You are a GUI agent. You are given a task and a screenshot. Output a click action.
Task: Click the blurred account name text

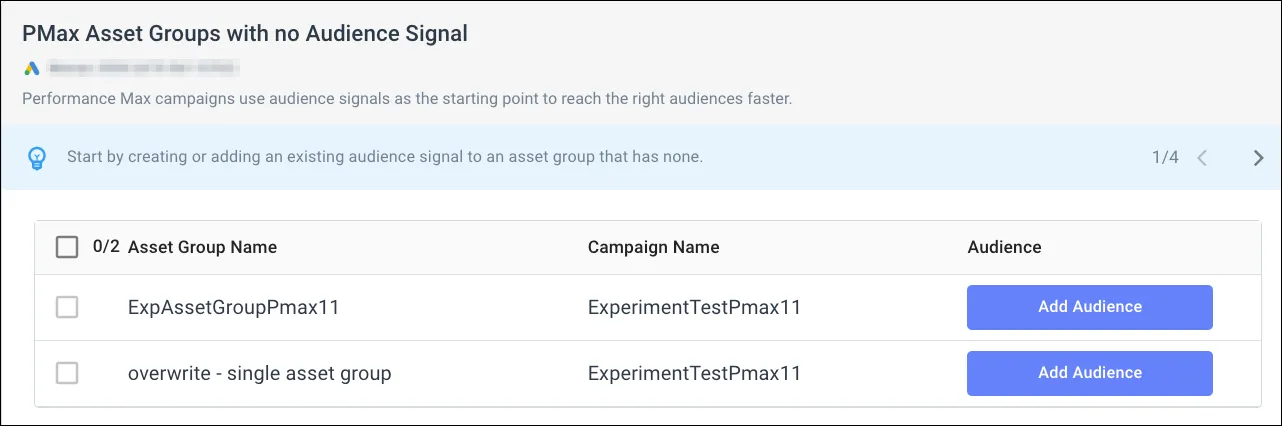[145, 69]
